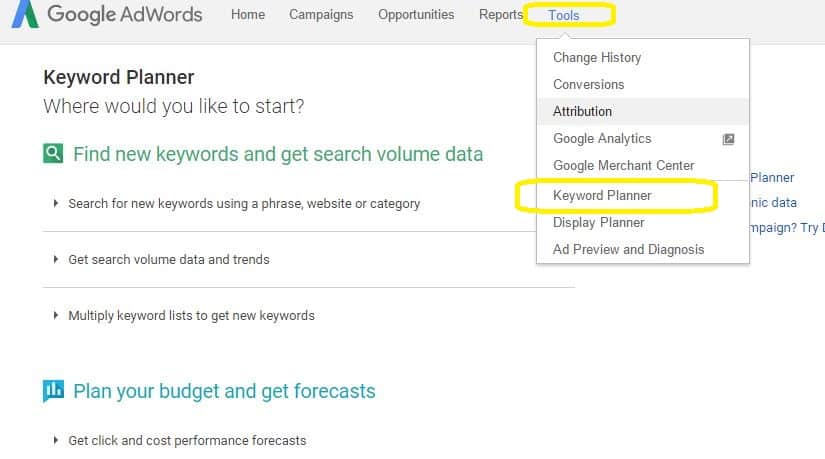Click the Keyword Planner page title
Image resolution: width=825 pixels, height=459 pixels.
119,77
